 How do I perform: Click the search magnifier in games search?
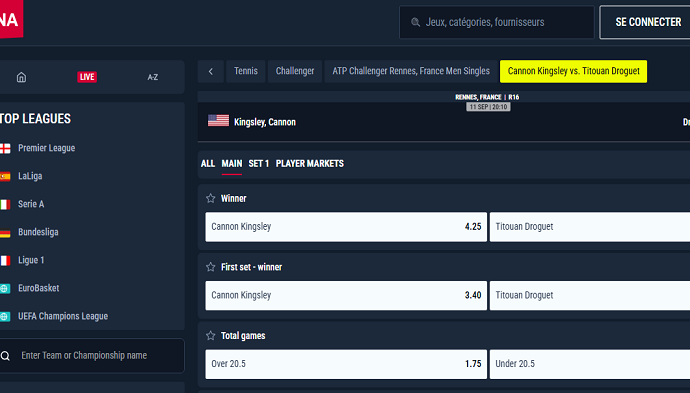pos(415,22)
